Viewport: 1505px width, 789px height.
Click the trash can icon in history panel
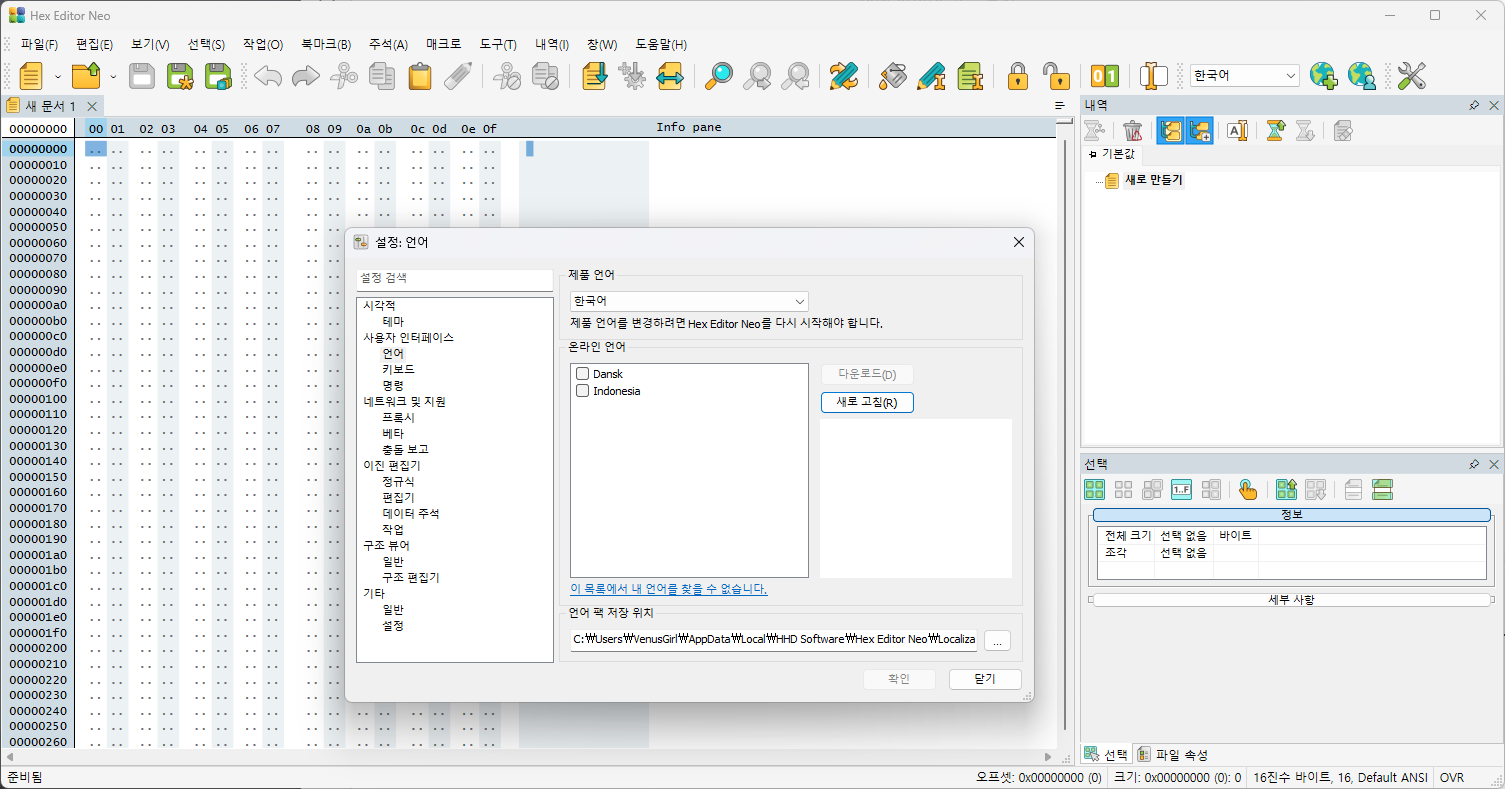pos(1133,130)
